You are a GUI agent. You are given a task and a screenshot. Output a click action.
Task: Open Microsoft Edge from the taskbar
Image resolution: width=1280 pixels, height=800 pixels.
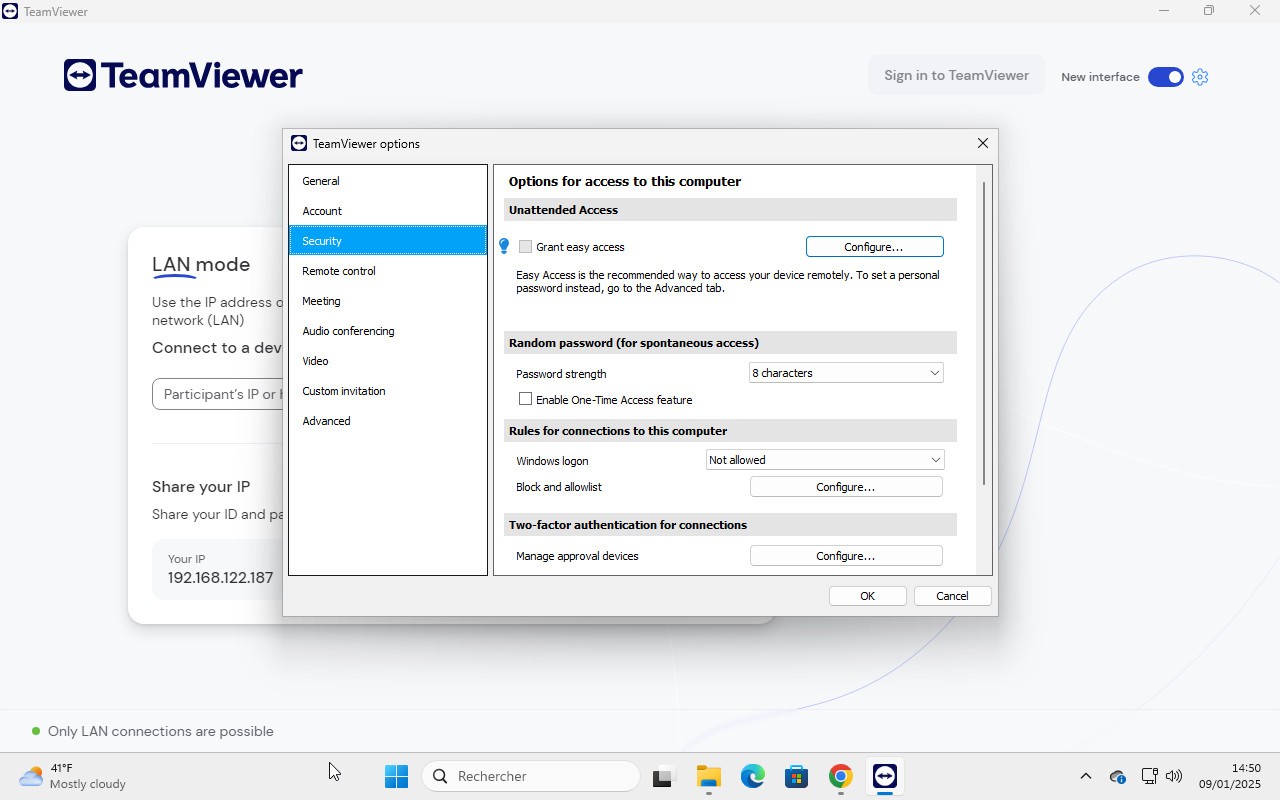click(752, 776)
